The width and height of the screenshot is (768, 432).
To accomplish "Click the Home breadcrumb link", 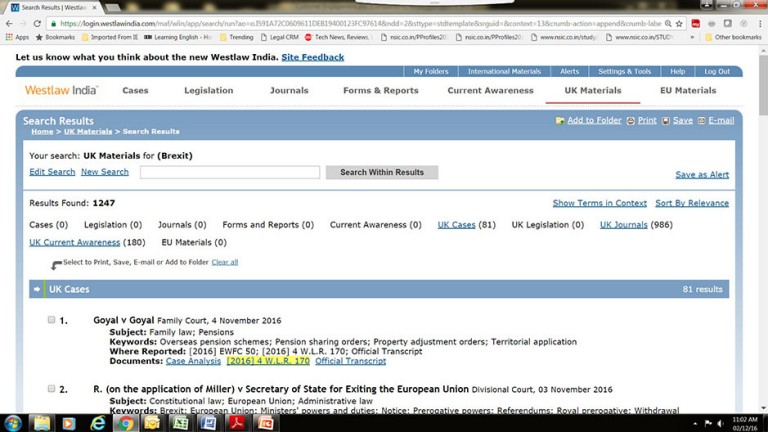I will point(42,131).
